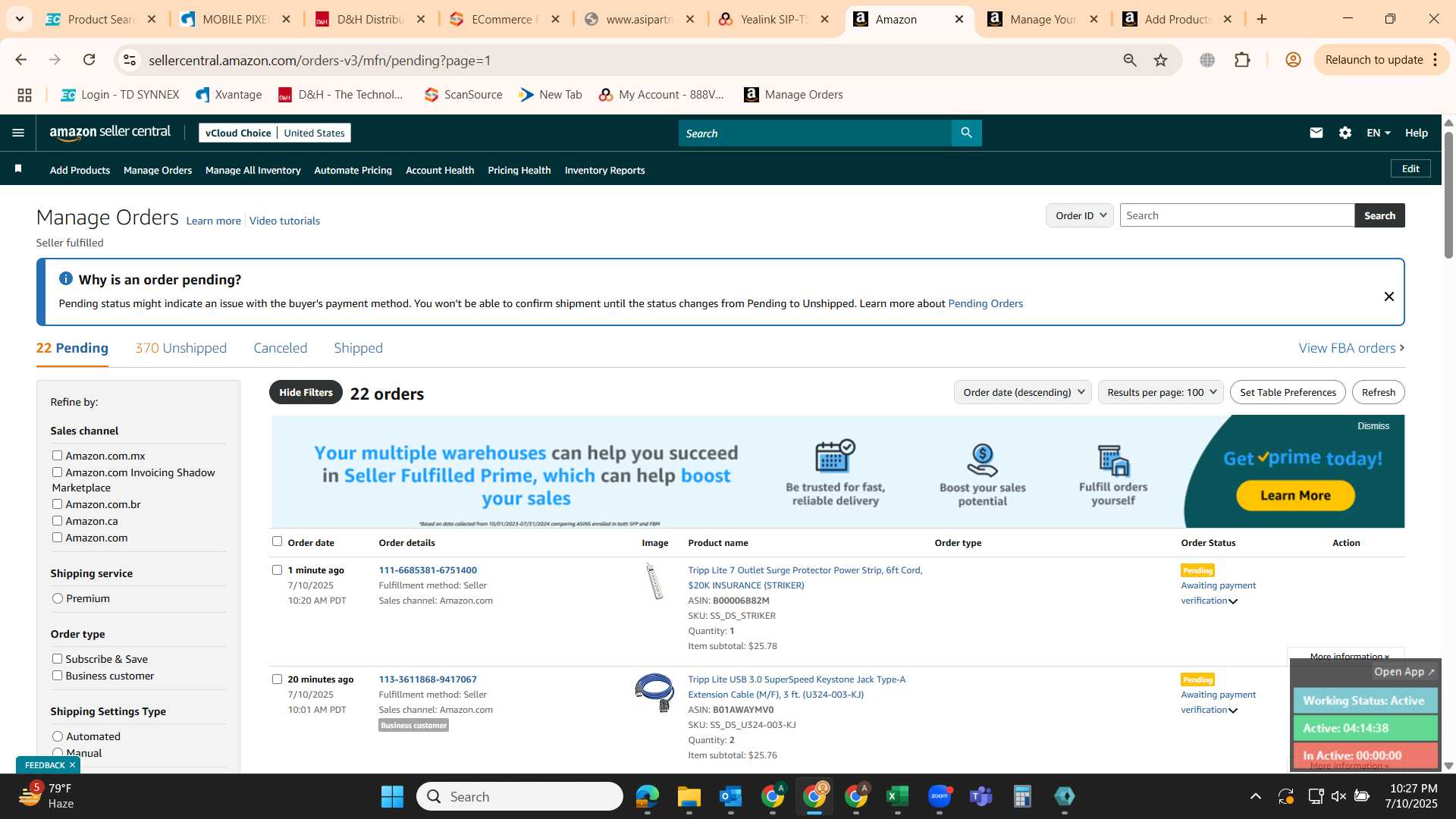The height and width of the screenshot is (819, 1456).
Task: Go back with the browser back arrow
Action: [x=21, y=60]
